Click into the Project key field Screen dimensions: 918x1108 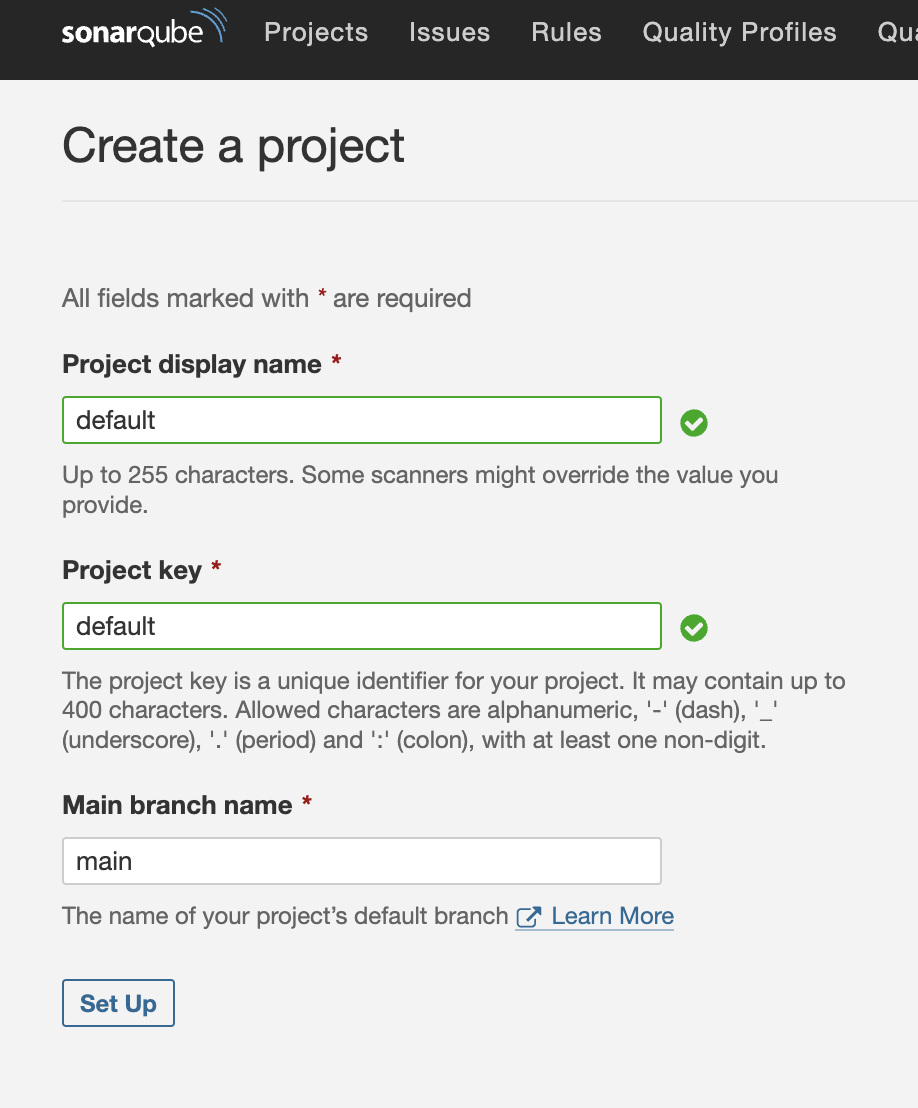[361, 626]
